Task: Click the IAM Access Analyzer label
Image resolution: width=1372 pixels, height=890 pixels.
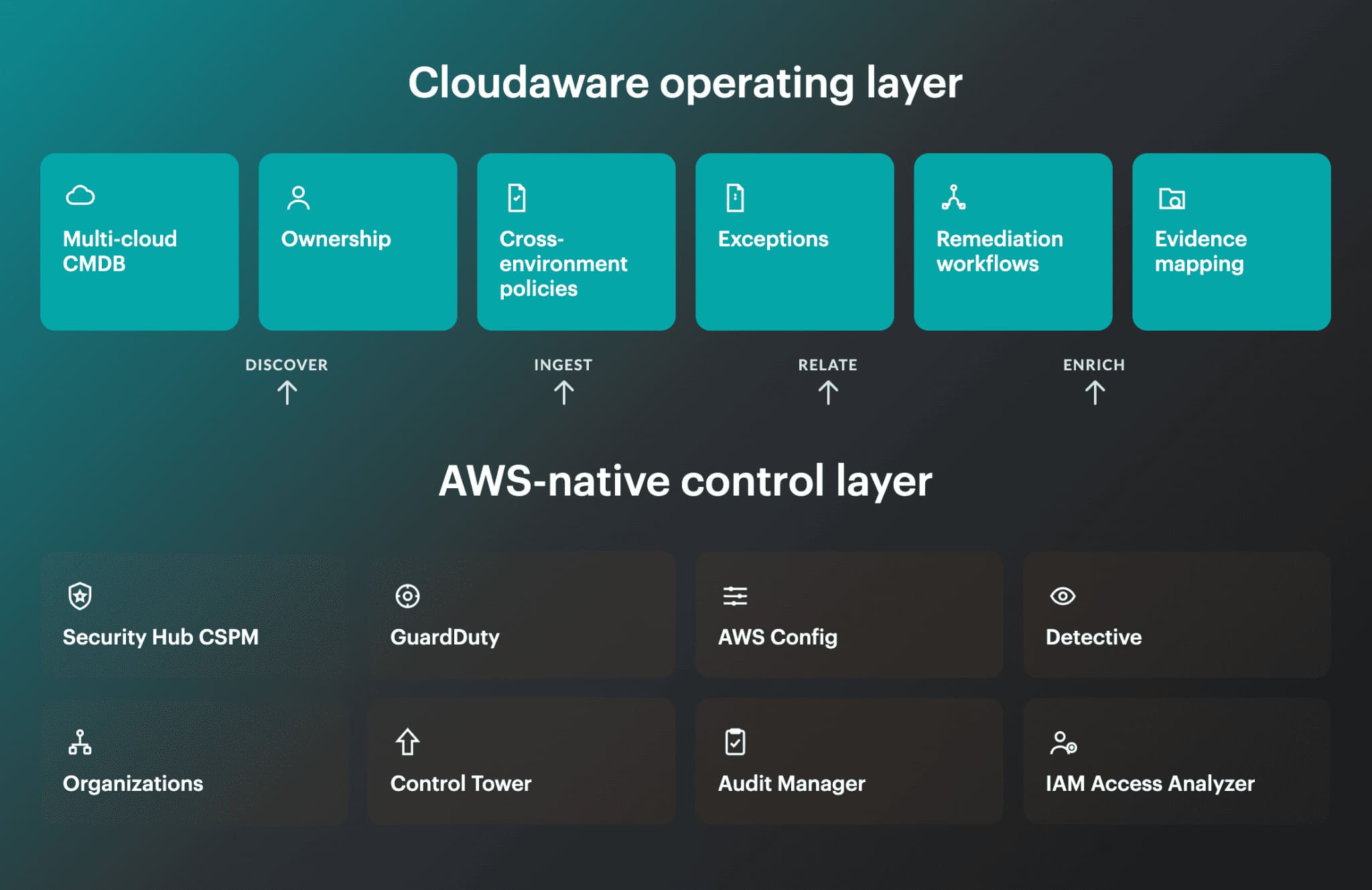Action: 1150,784
